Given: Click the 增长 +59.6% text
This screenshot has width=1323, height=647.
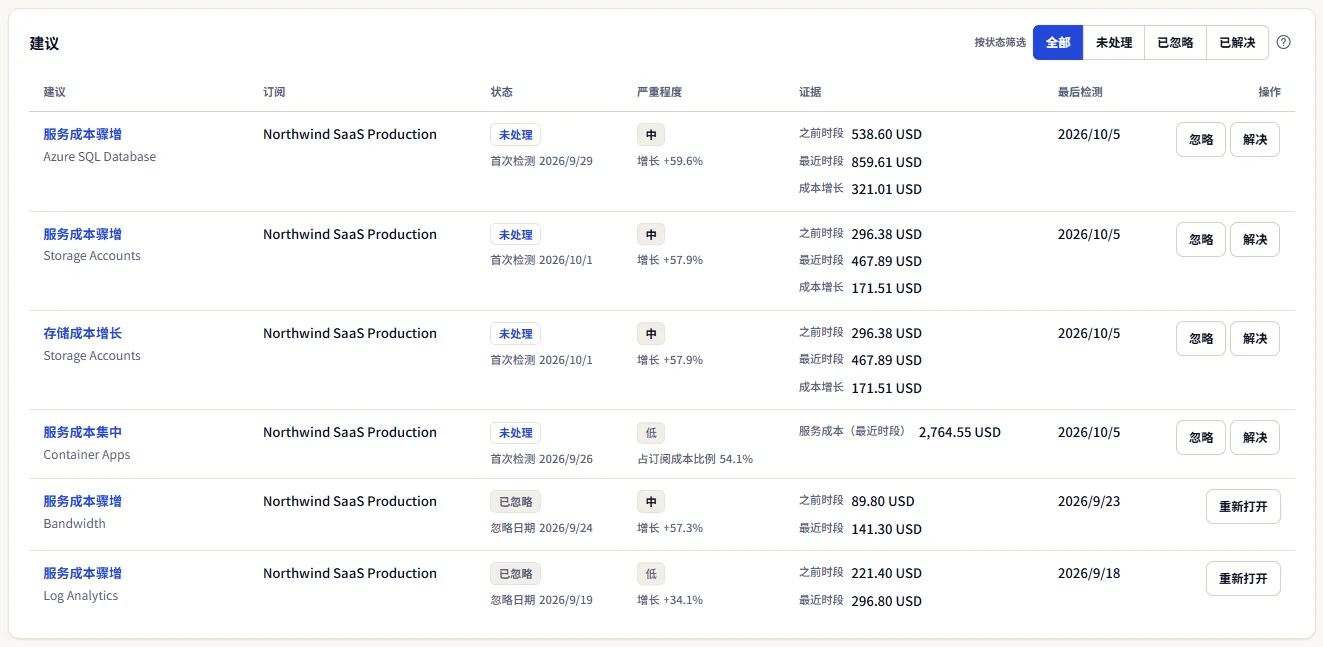Looking at the screenshot, I should pos(670,161).
